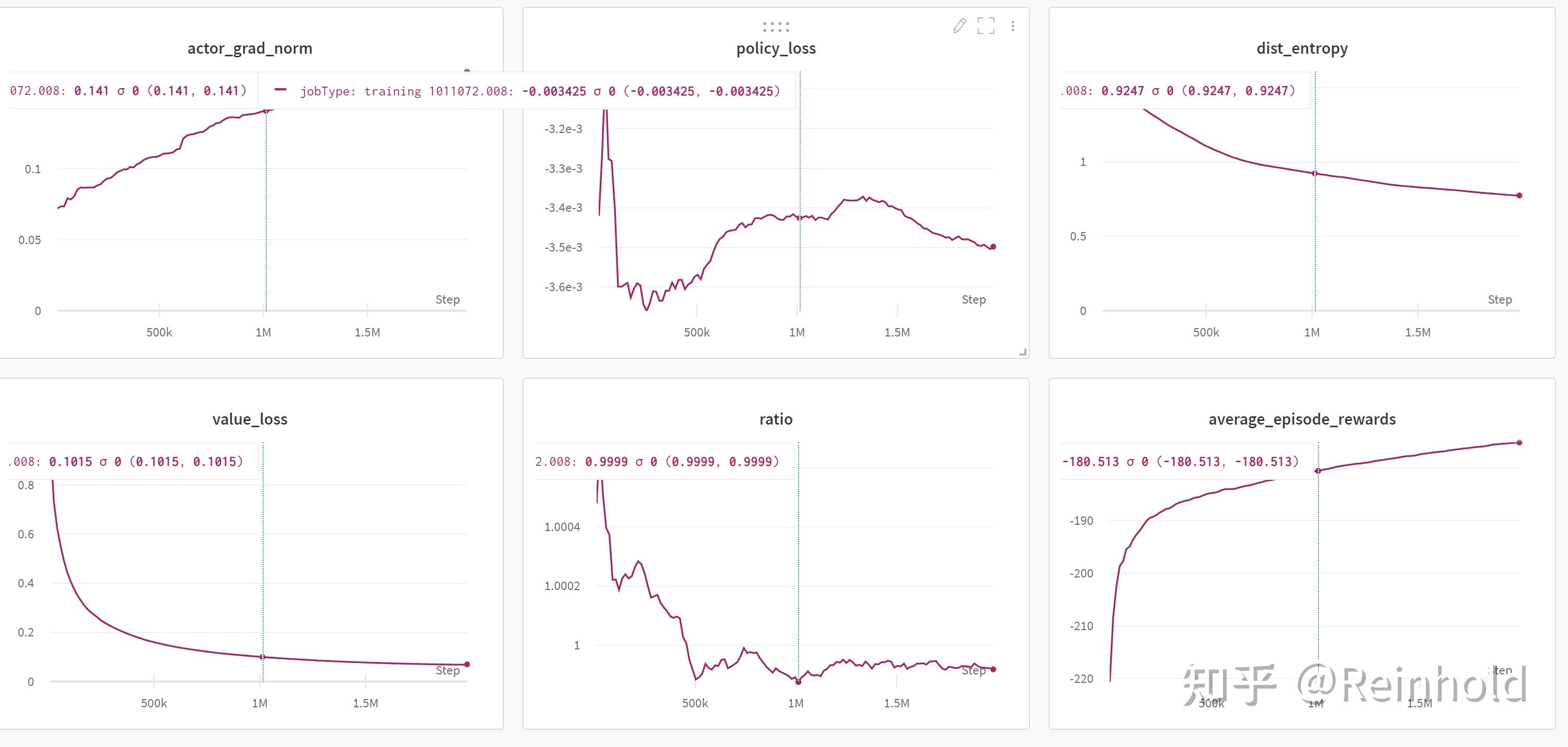The width and height of the screenshot is (1568, 747).
Task: Click the final data point of dist_entropy curve
Action: [x=1519, y=195]
